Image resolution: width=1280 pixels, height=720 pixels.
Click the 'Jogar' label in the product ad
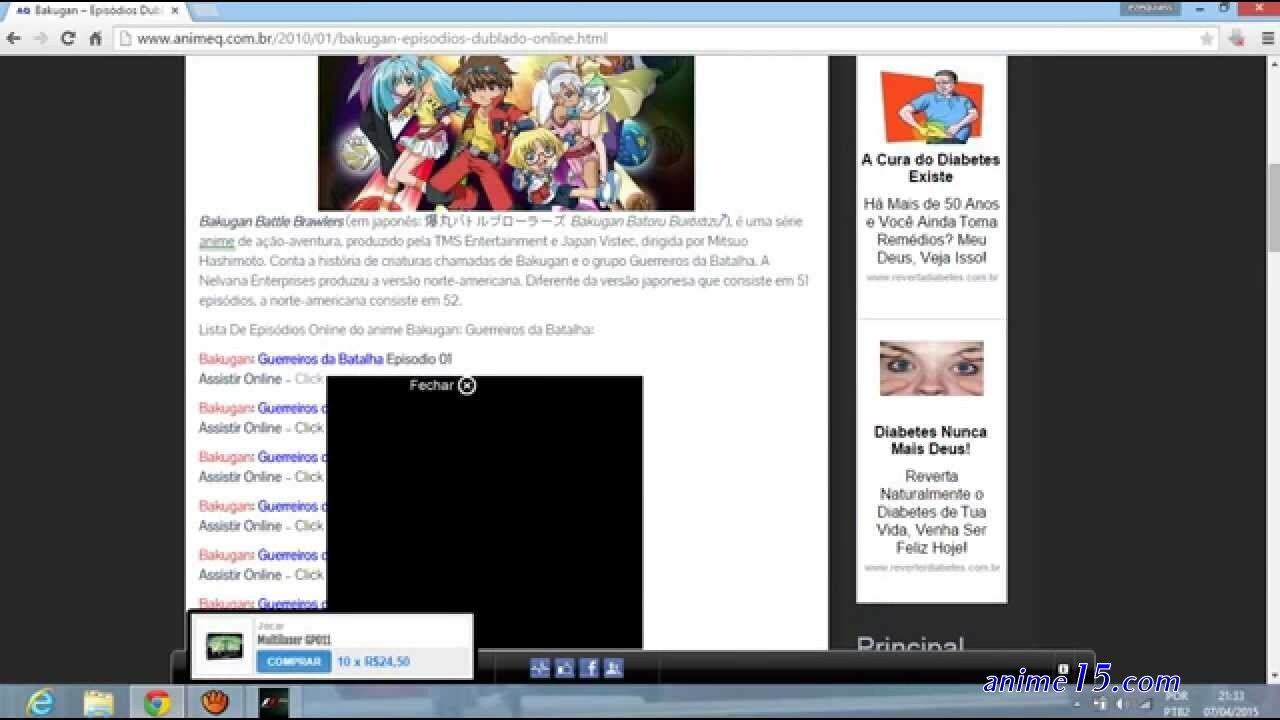click(271, 626)
